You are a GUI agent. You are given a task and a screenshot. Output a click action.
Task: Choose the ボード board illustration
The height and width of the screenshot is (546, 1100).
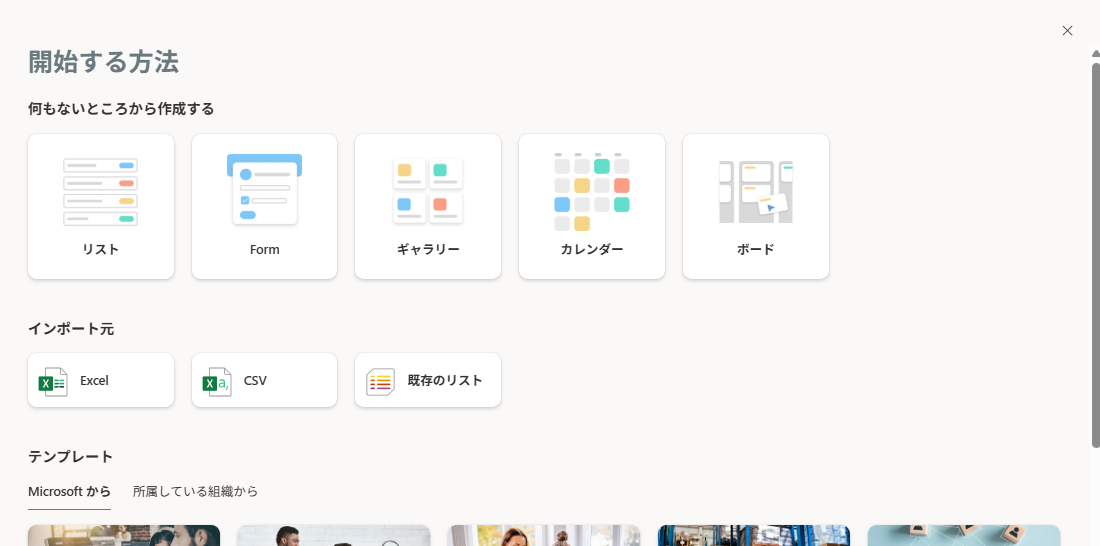(756, 192)
